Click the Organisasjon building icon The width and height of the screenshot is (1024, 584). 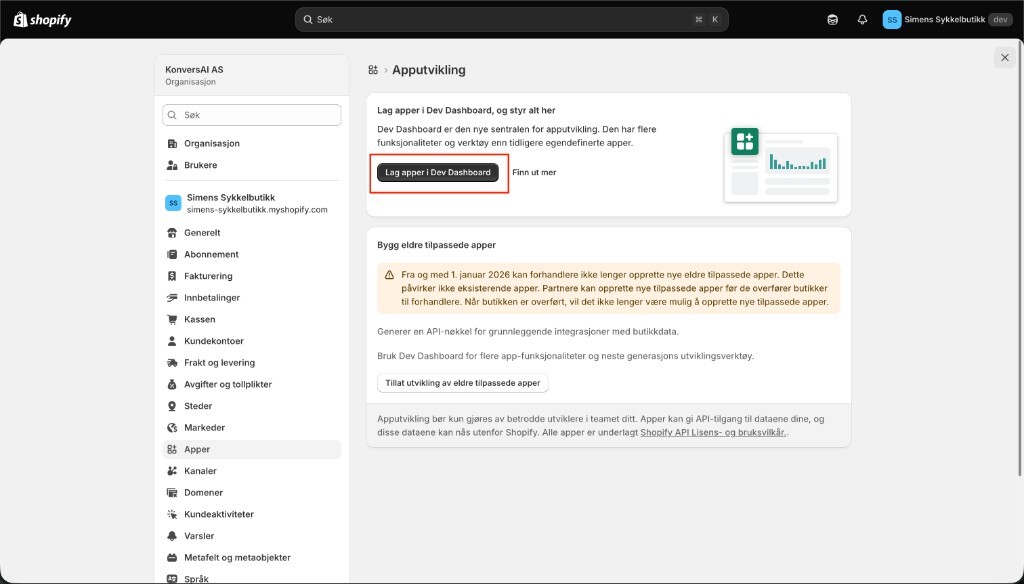(172, 144)
